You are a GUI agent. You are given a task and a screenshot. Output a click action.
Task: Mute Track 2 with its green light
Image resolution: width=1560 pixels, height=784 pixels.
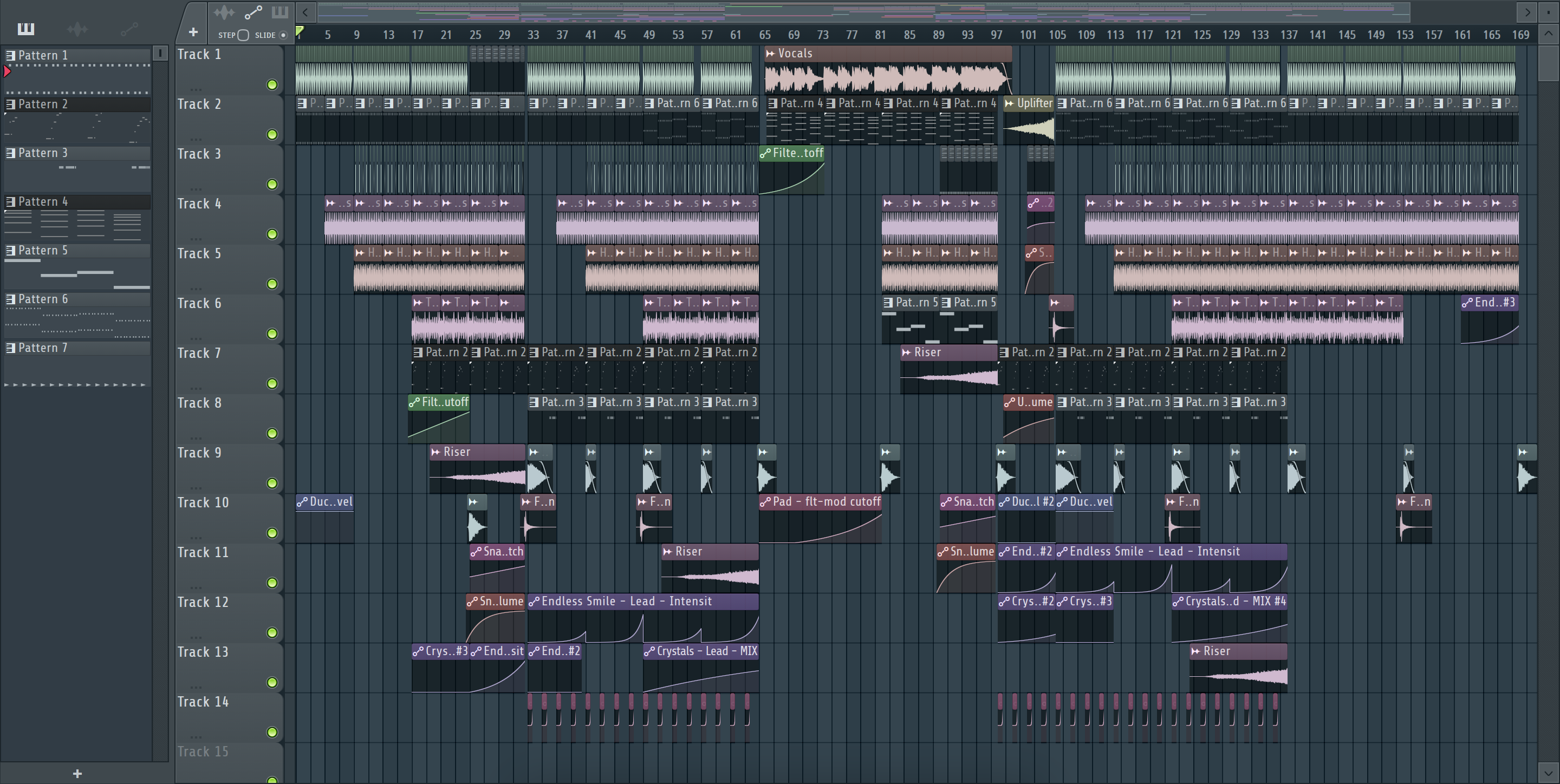[x=272, y=134]
